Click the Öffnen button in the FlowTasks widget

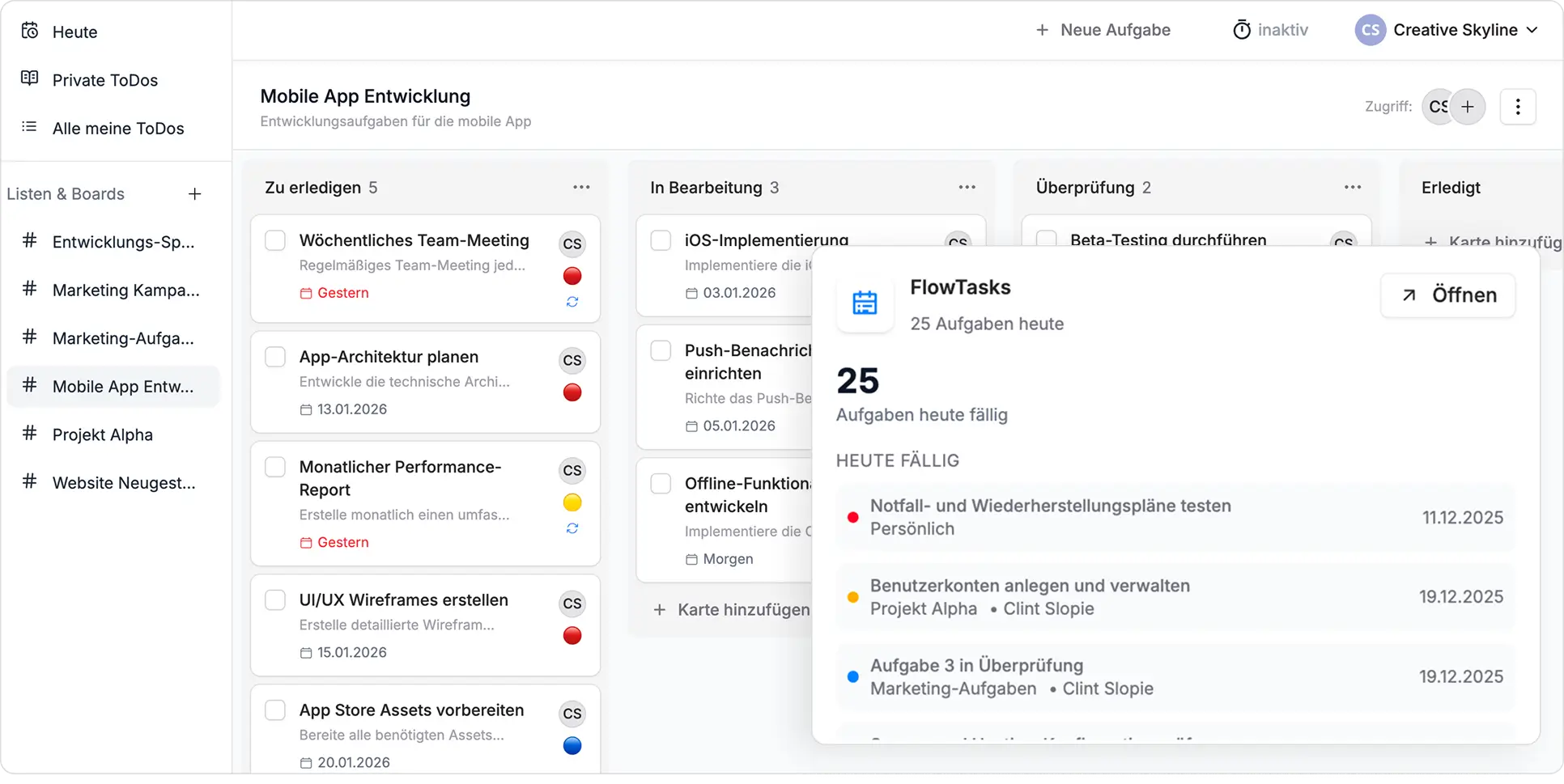pos(1448,295)
